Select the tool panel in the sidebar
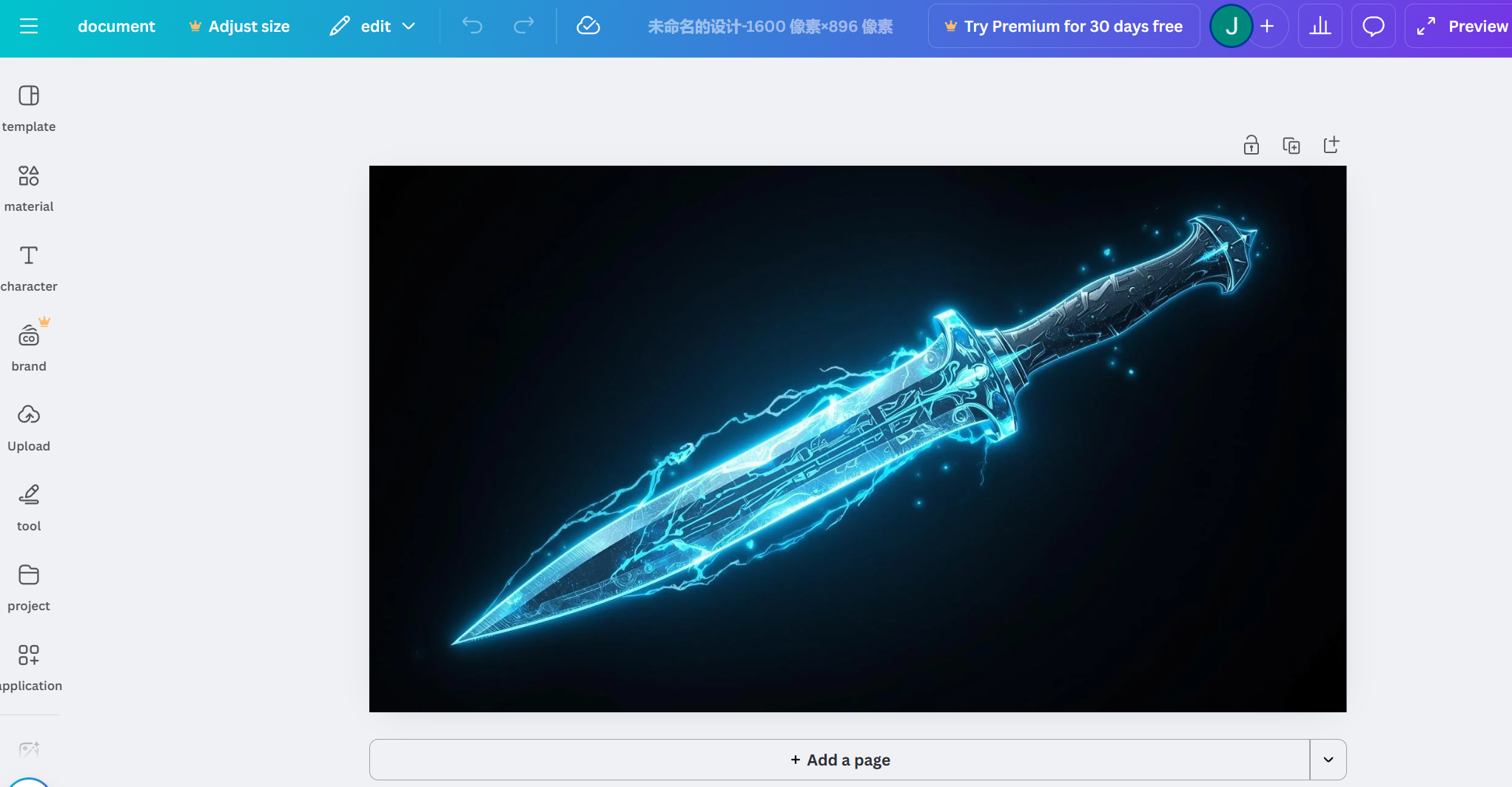 coord(29,507)
